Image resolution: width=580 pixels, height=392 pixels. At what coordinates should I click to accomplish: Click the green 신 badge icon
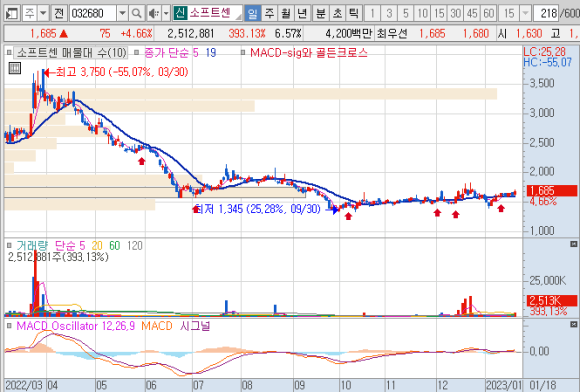pyautogui.click(x=180, y=13)
